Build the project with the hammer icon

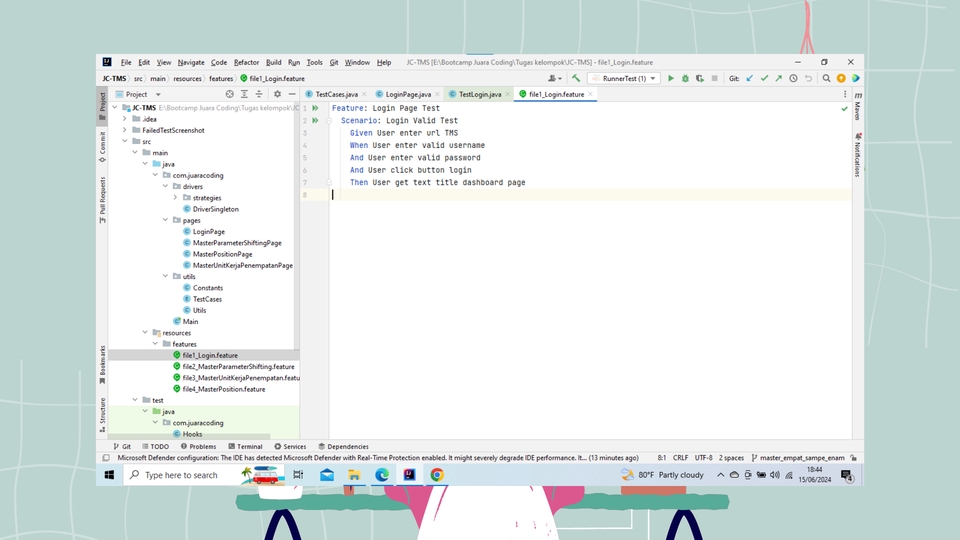point(576,78)
